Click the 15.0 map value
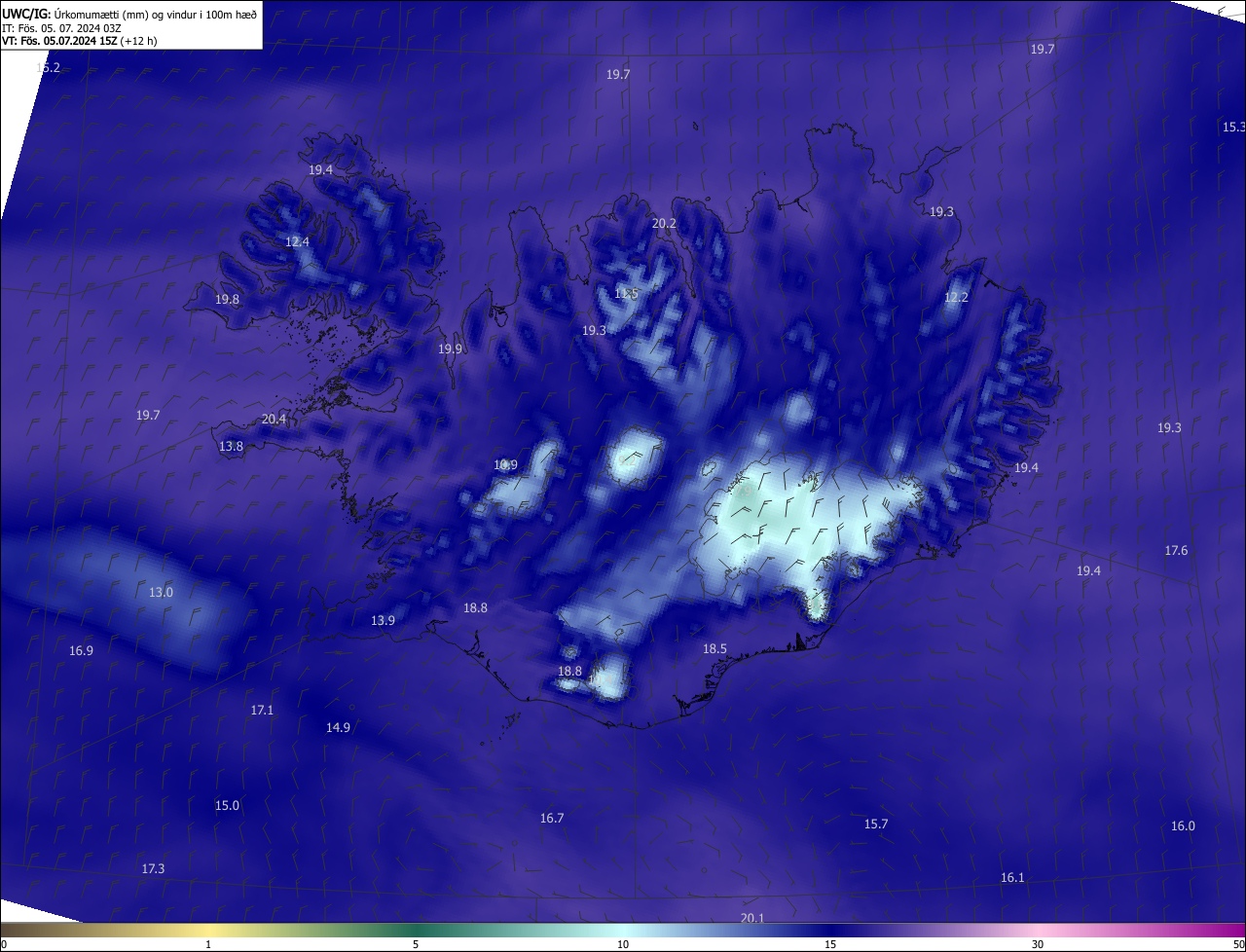 227,806
